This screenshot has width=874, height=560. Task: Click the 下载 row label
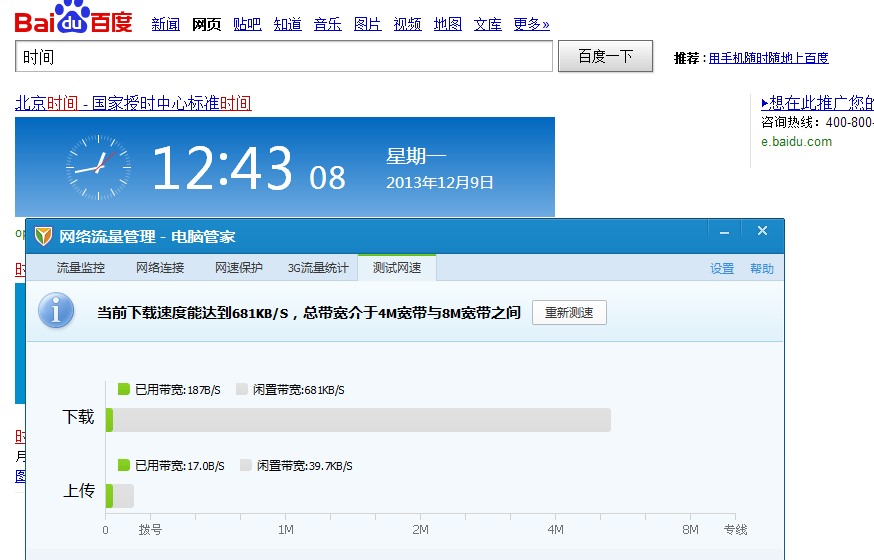[x=79, y=417]
